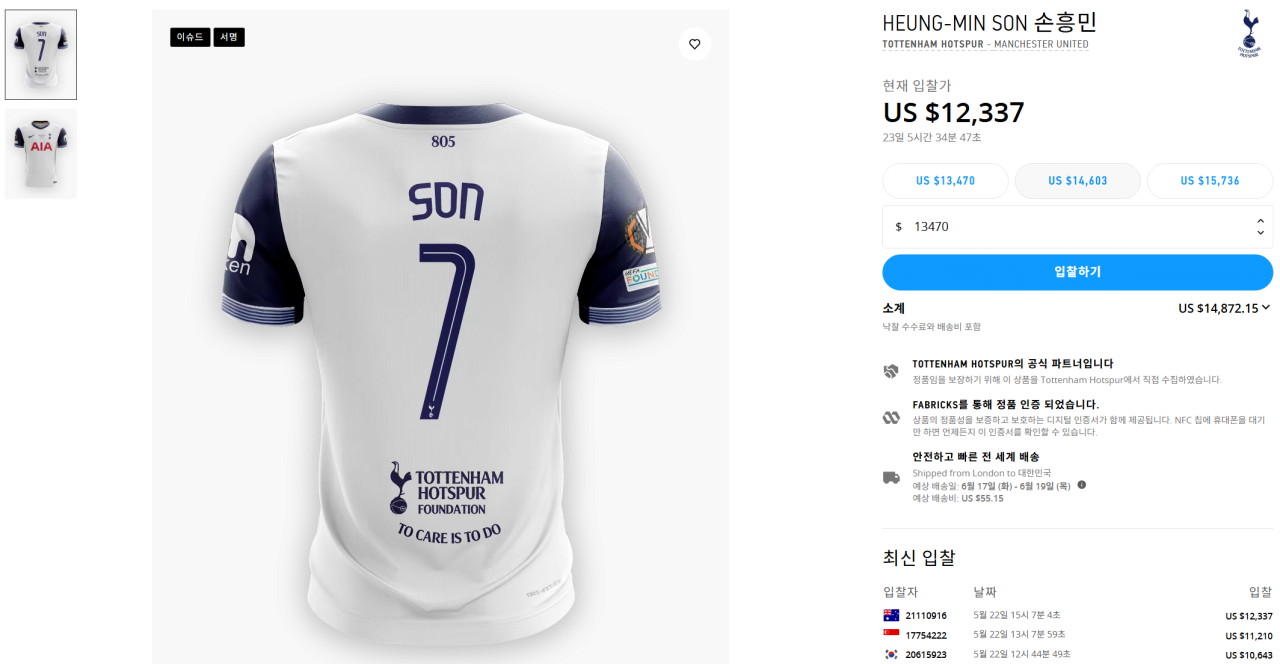Click the delivery truck shipping icon
Image resolution: width=1280 pixels, height=664 pixels.
tap(891, 478)
